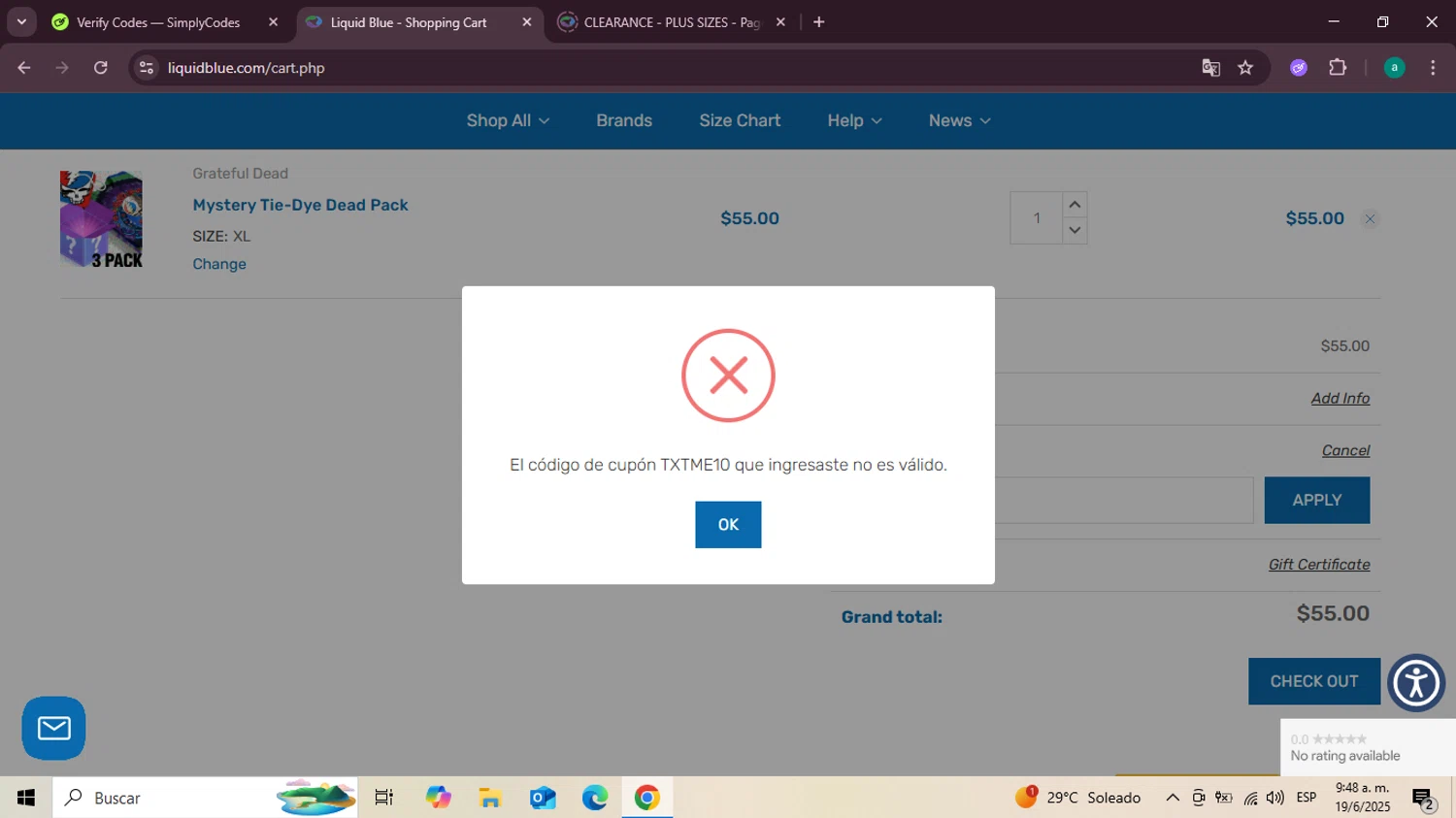This screenshot has height=818, width=1456.
Task: Open Outlook from the taskbar
Action: (543, 798)
